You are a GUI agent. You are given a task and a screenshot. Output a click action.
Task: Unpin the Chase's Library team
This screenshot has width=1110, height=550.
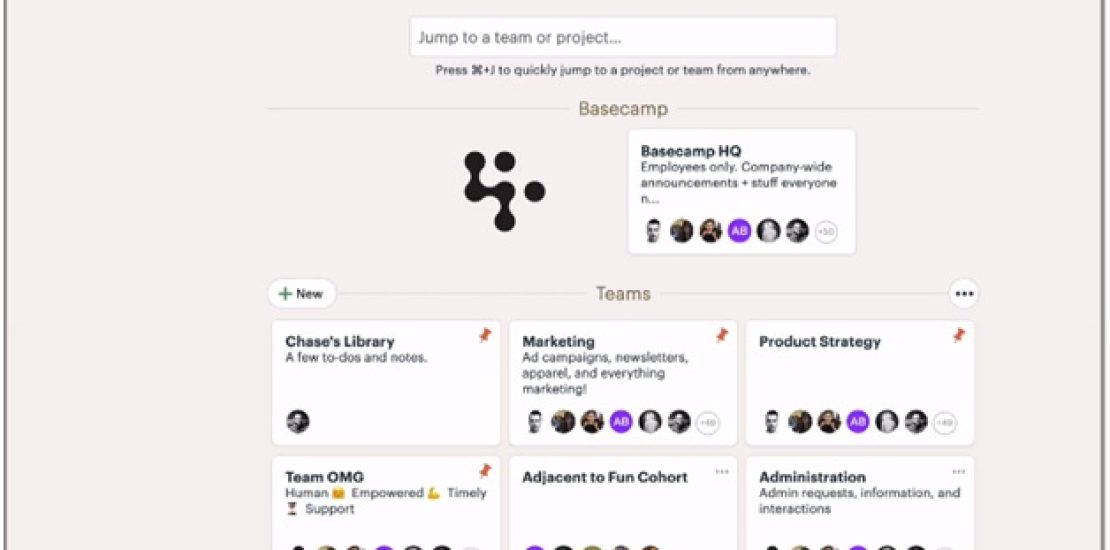(x=485, y=336)
